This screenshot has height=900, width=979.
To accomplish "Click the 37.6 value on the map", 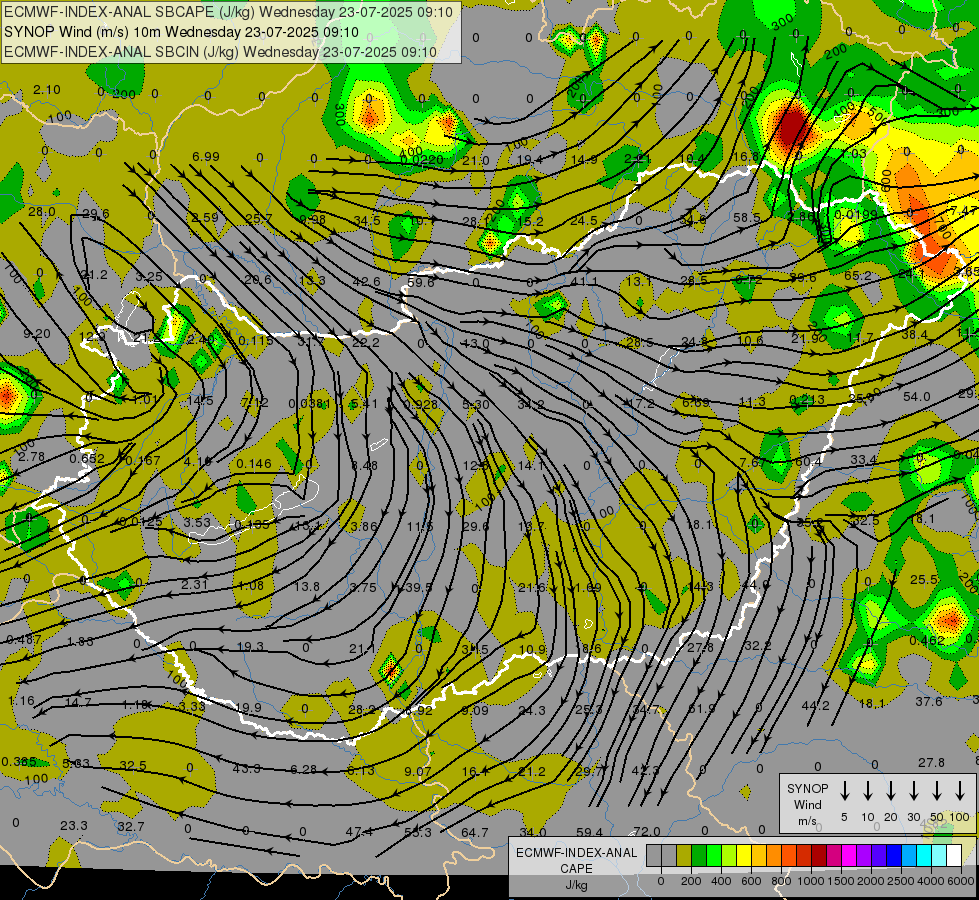I will coord(928,701).
